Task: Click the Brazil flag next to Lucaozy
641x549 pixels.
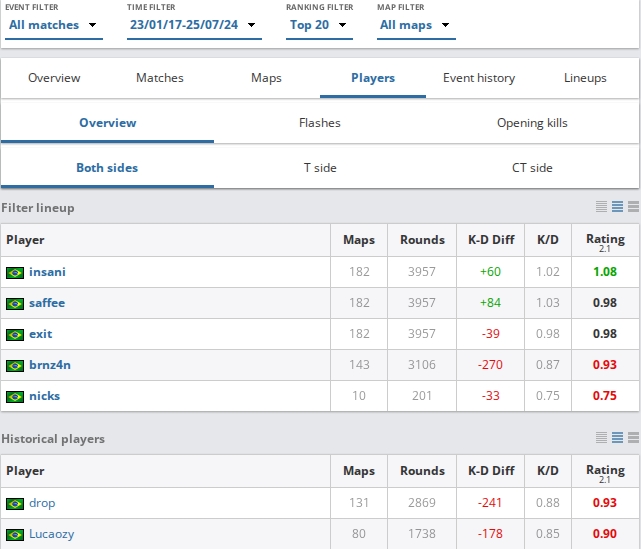Action: [x=15, y=535]
